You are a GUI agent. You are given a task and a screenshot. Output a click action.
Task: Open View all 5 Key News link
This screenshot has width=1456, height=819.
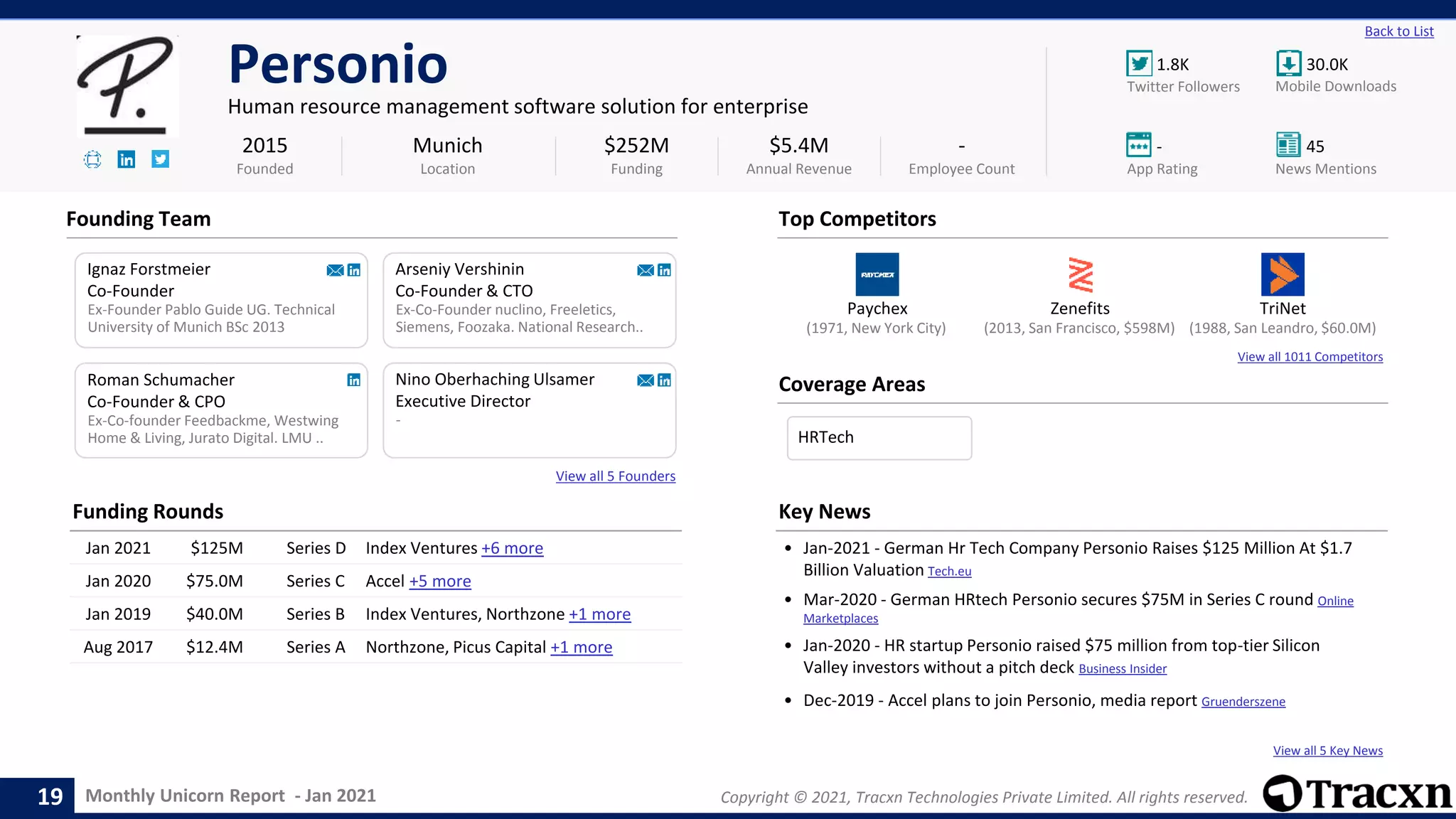[1328, 751]
